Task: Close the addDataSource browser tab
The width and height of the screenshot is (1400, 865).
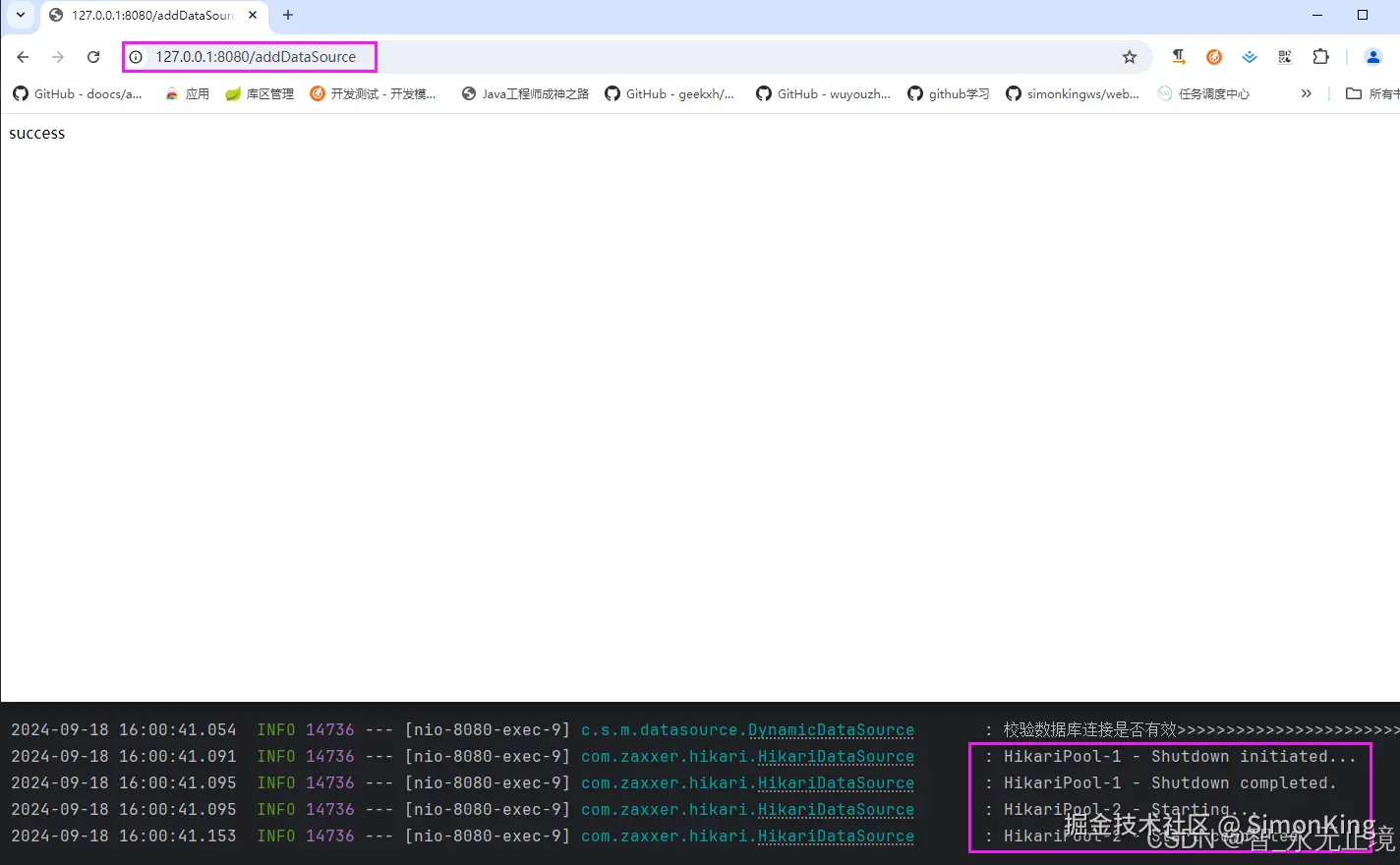Action: pyautogui.click(x=253, y=16)
